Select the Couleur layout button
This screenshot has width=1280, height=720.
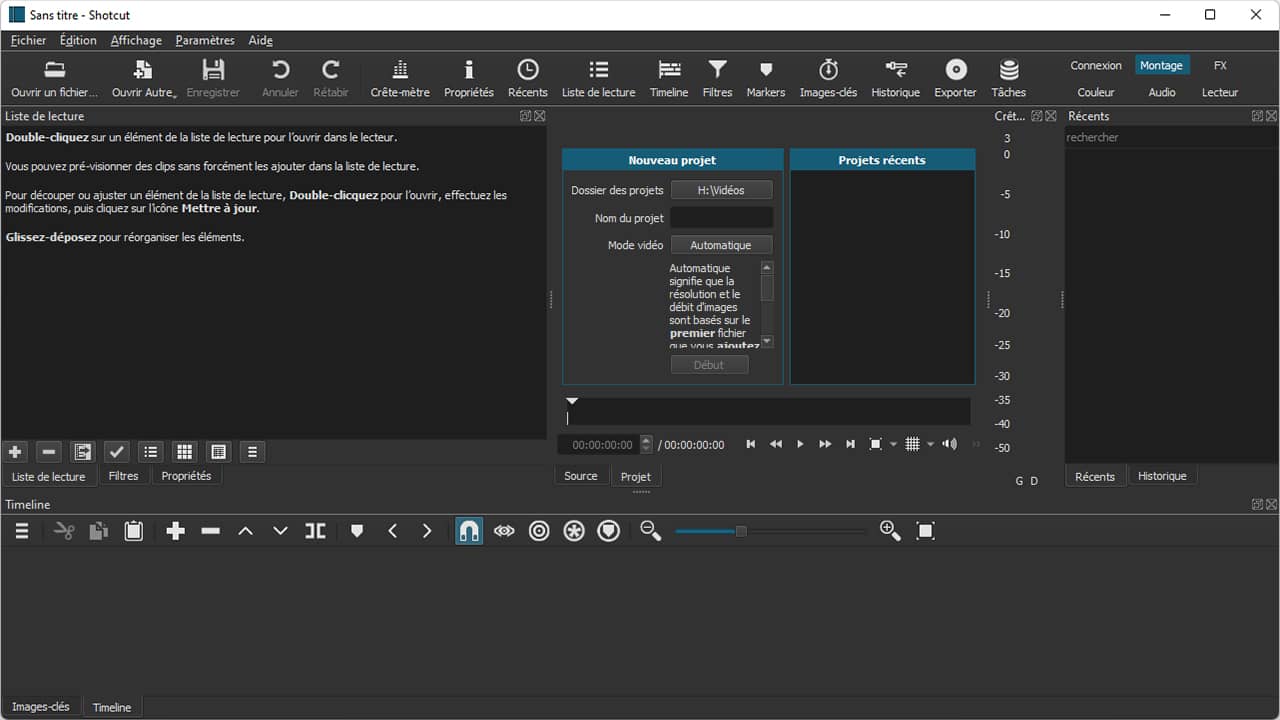click(x=1096, y=92)
